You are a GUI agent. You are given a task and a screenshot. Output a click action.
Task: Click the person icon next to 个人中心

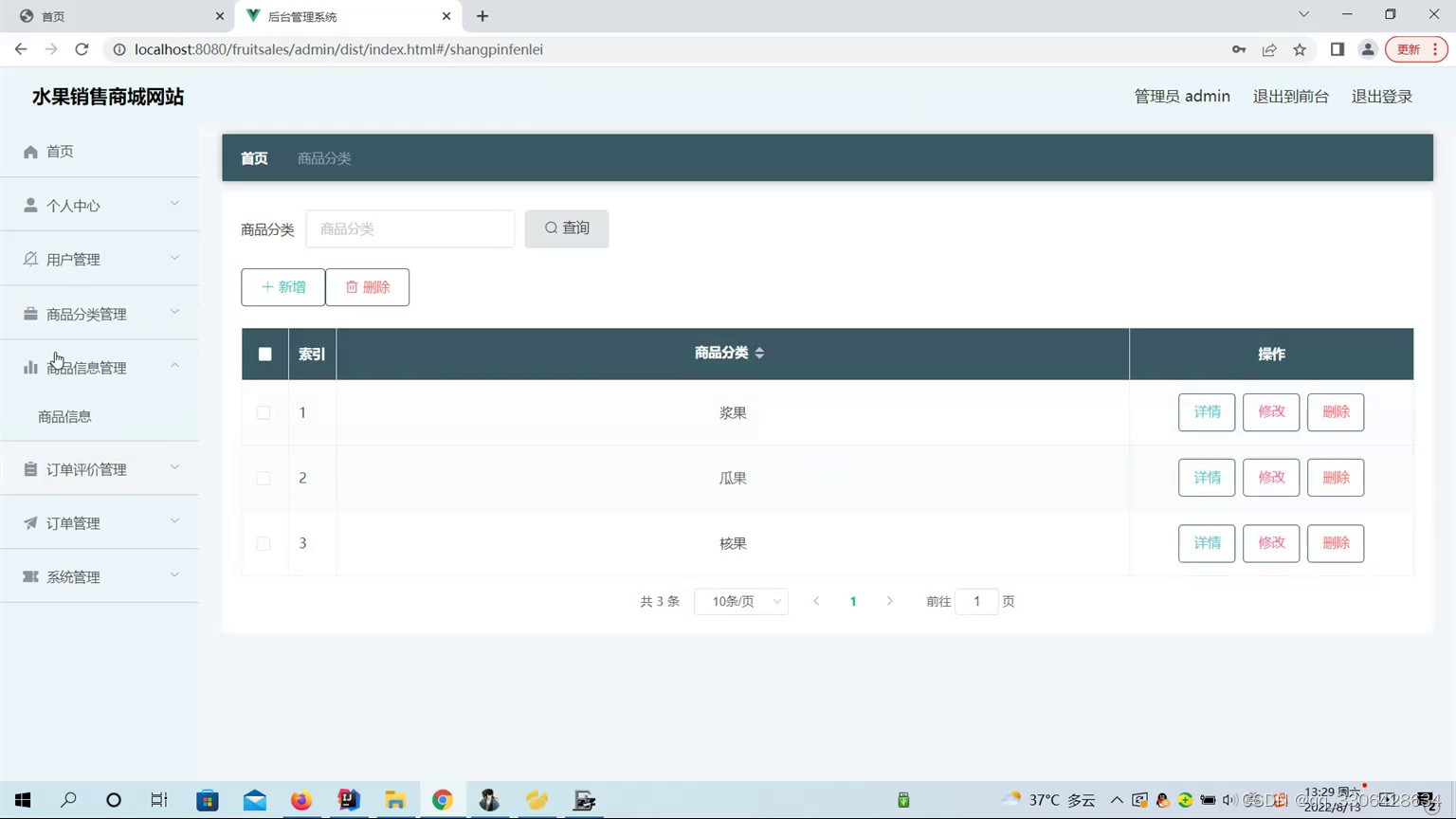(30, 205)
